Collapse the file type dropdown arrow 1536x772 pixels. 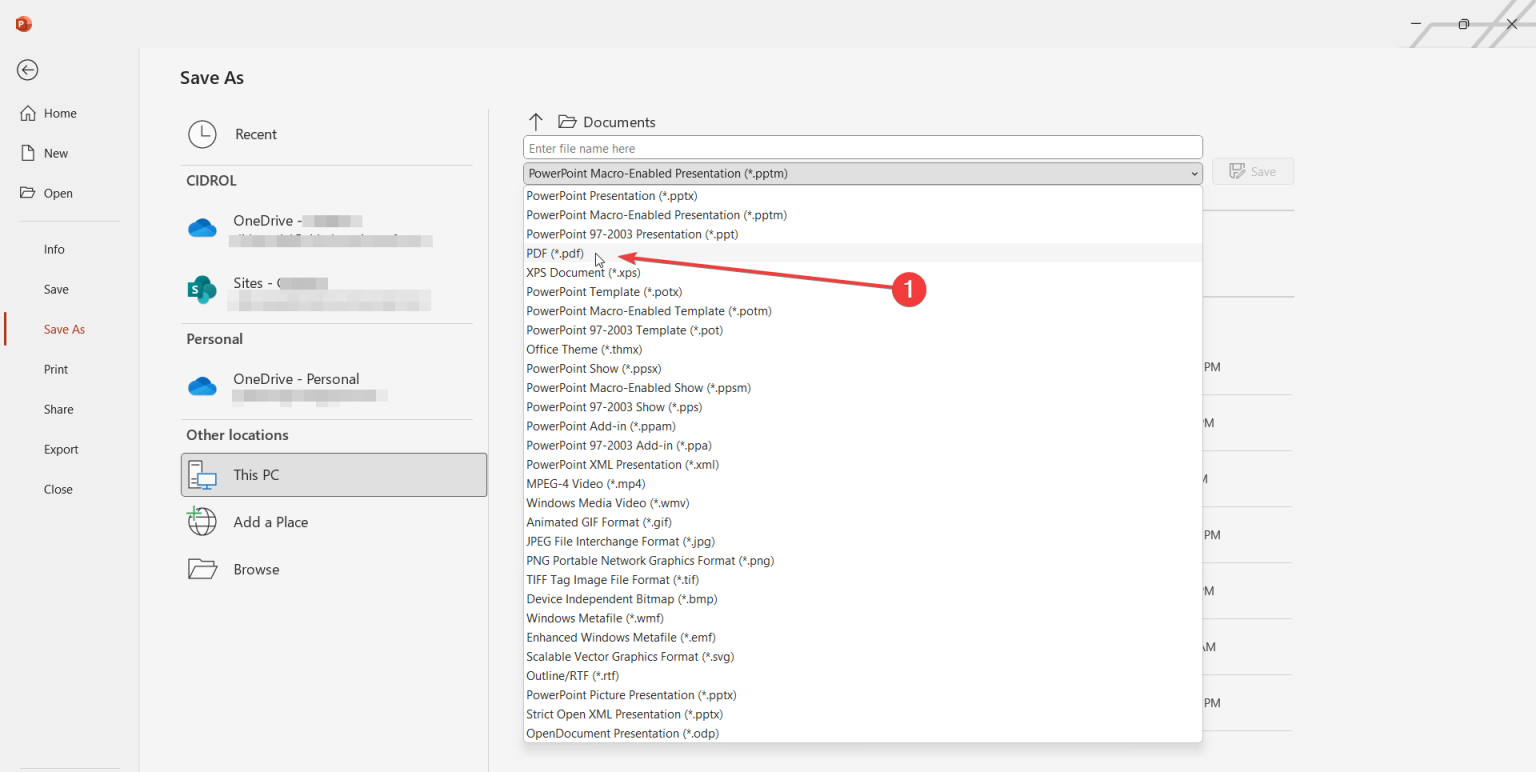click(x=1194, y=174)
